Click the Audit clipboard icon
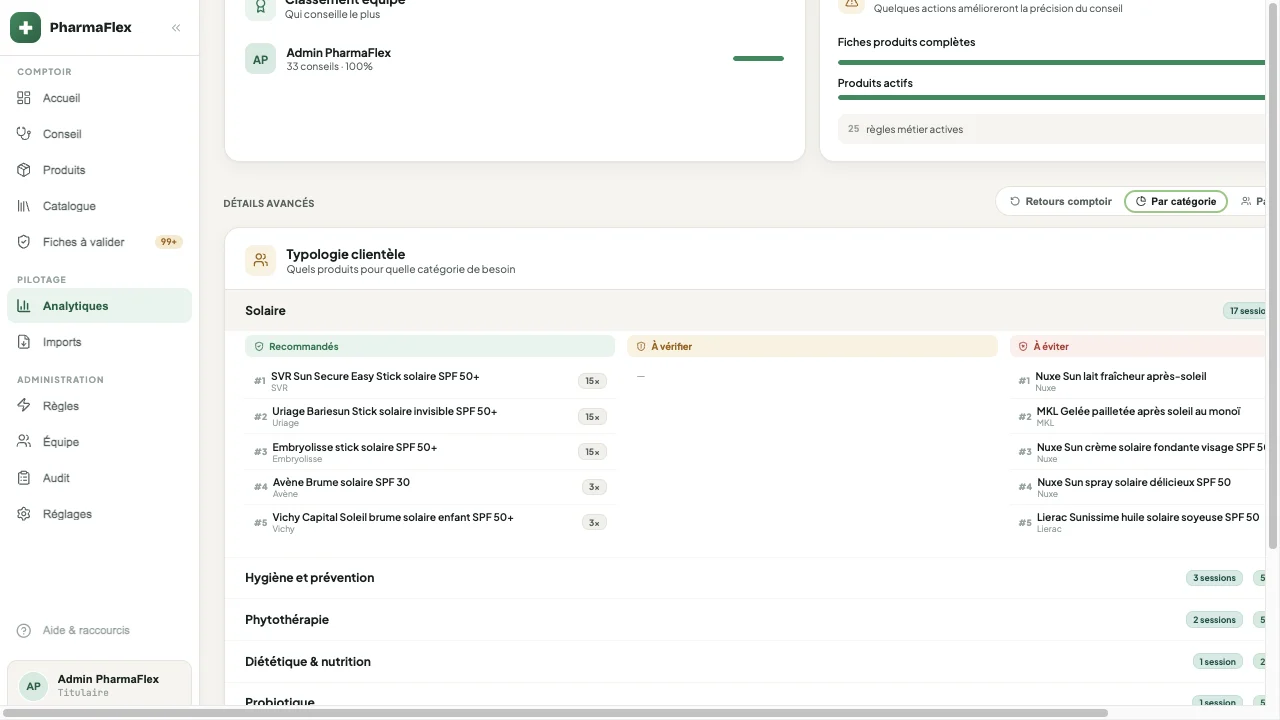1280x720 pixels. click(24, 478)
